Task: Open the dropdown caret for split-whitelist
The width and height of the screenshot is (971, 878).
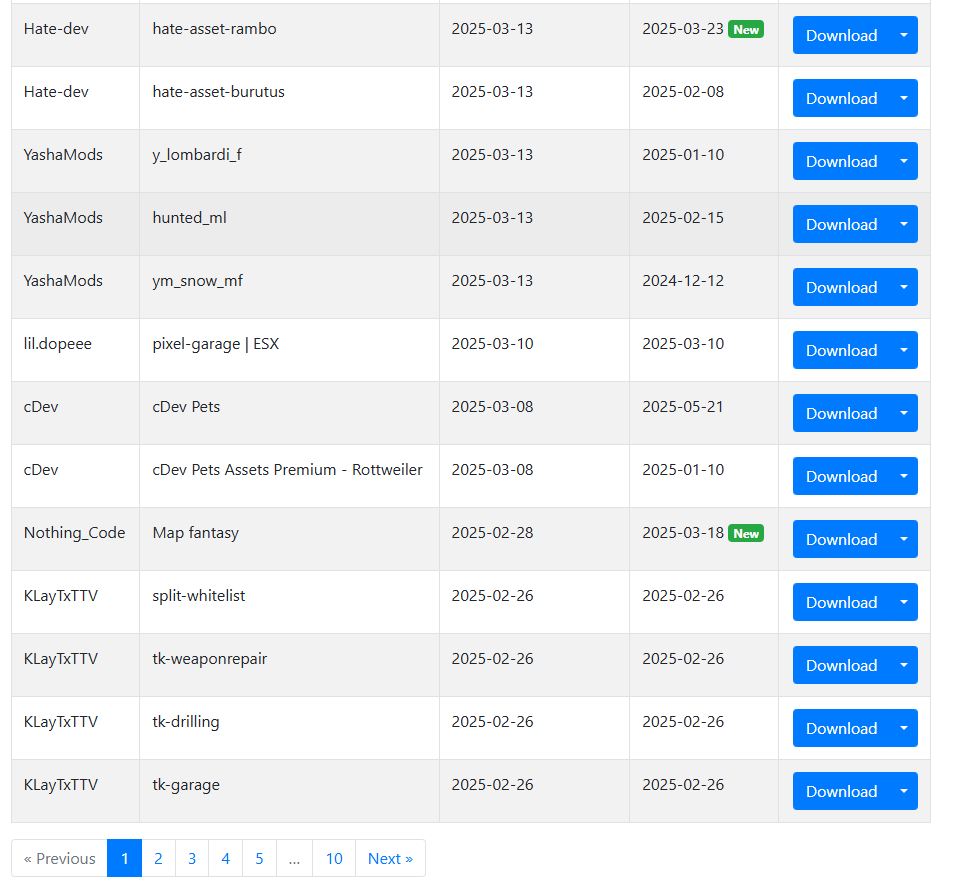Action: pos(904,602)
